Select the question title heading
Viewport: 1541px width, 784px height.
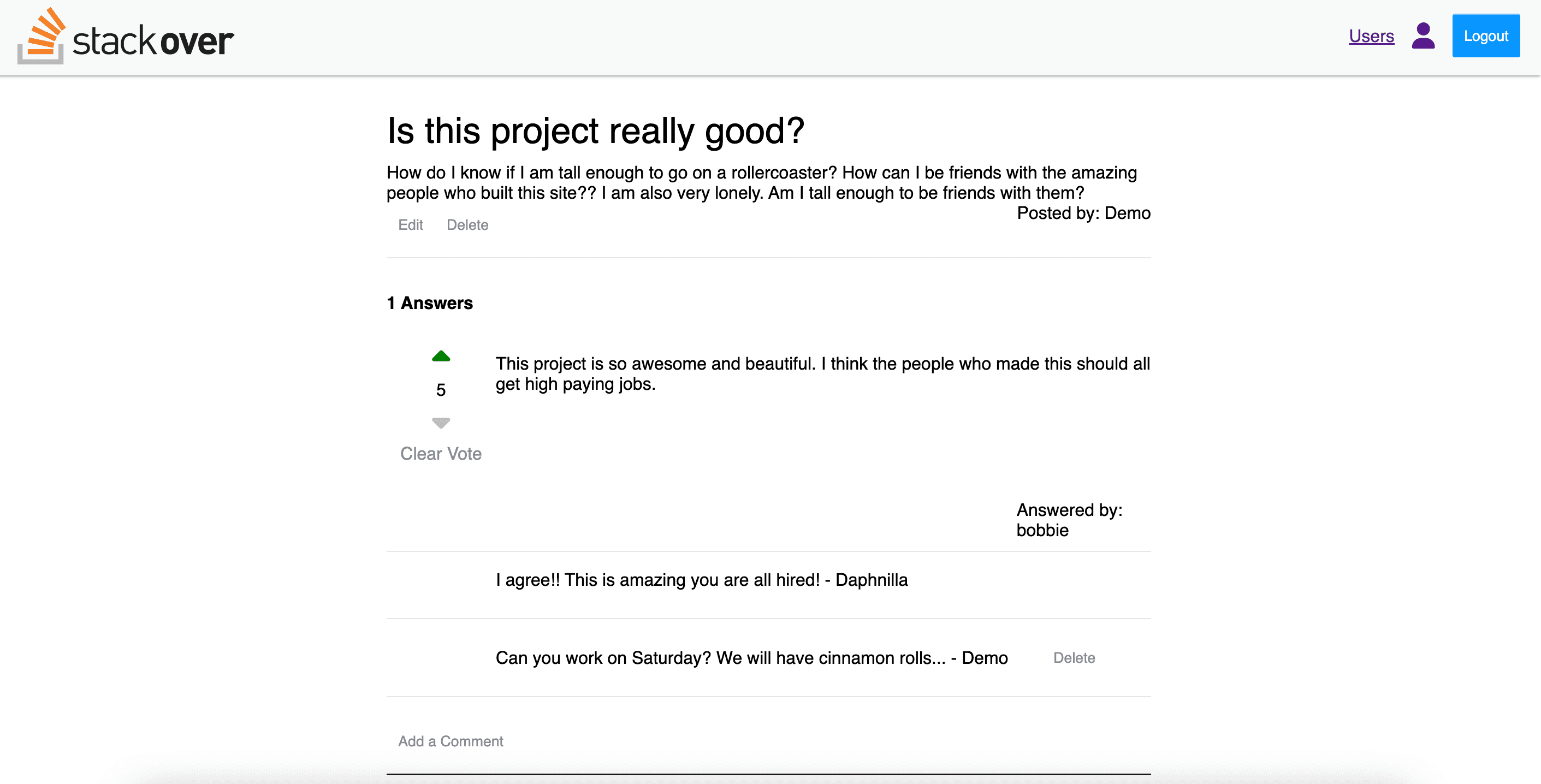(596, 131)
